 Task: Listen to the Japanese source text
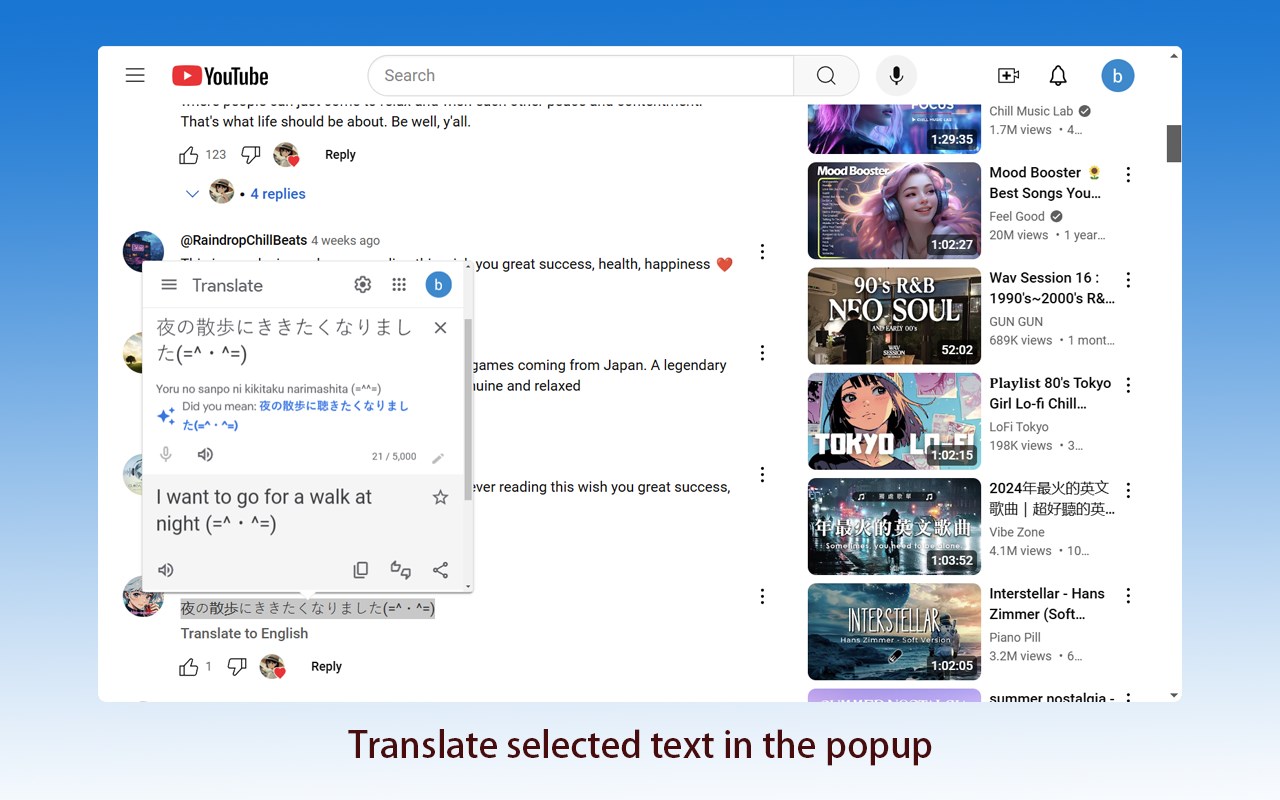tap(205, 455)
